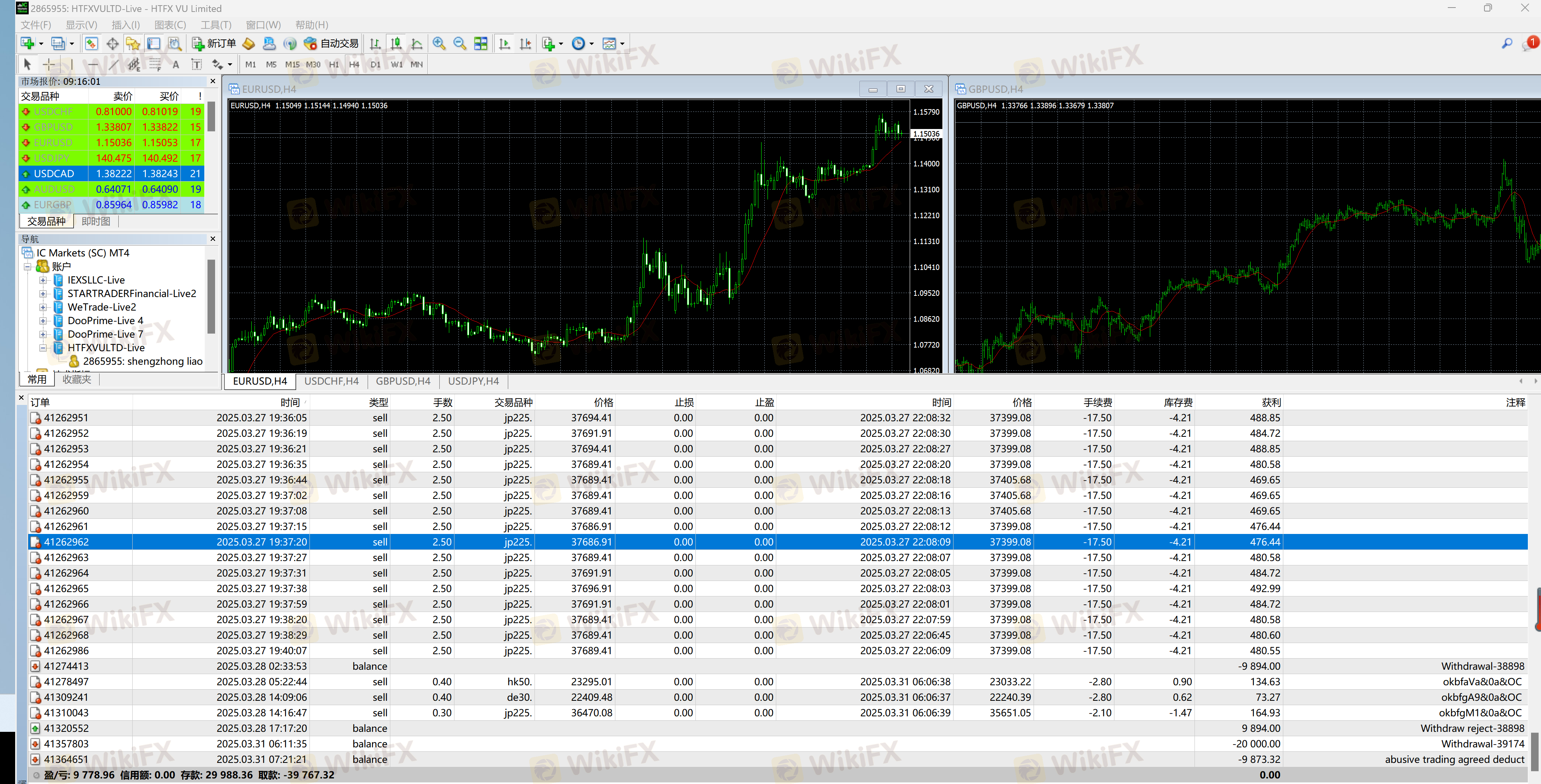Switch timeframe to D1
The width and height of the screenshot is (1541, 784).
(x=375, y=64)
